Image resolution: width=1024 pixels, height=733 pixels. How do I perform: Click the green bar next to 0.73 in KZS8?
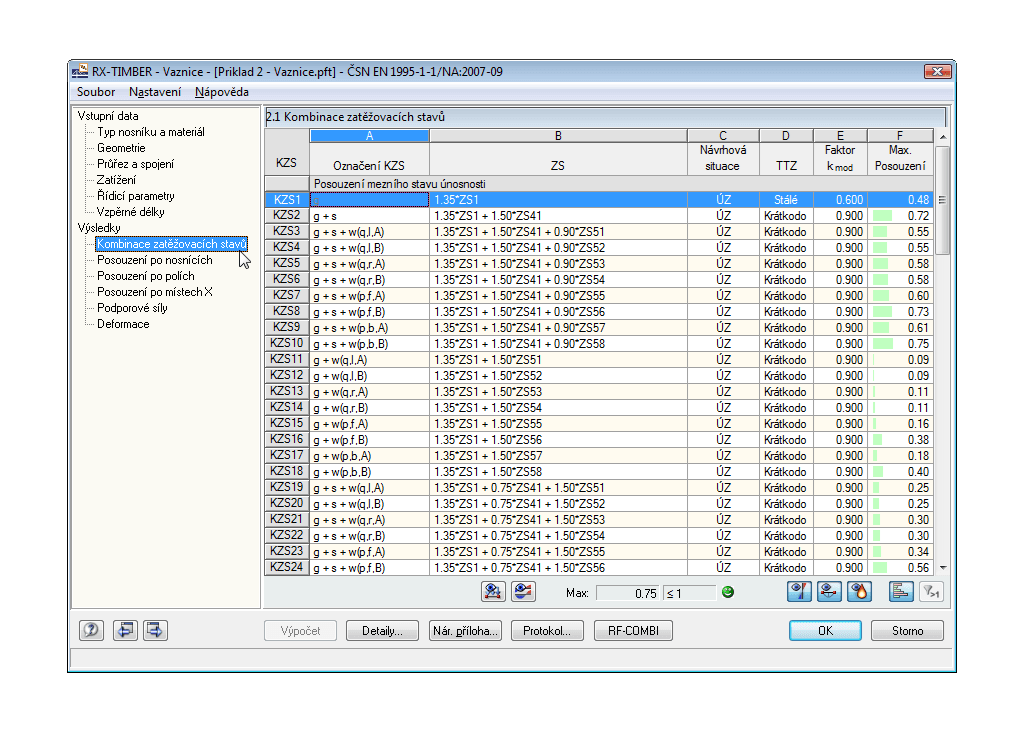click(882, 312)
